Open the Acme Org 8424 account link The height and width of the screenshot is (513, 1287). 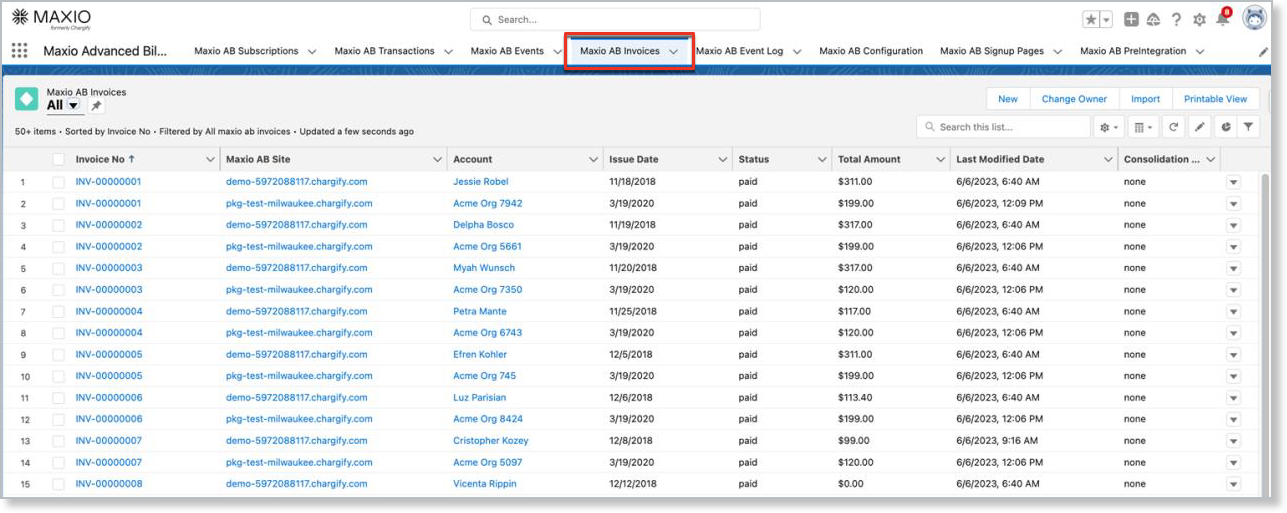(x=488, y=419)
